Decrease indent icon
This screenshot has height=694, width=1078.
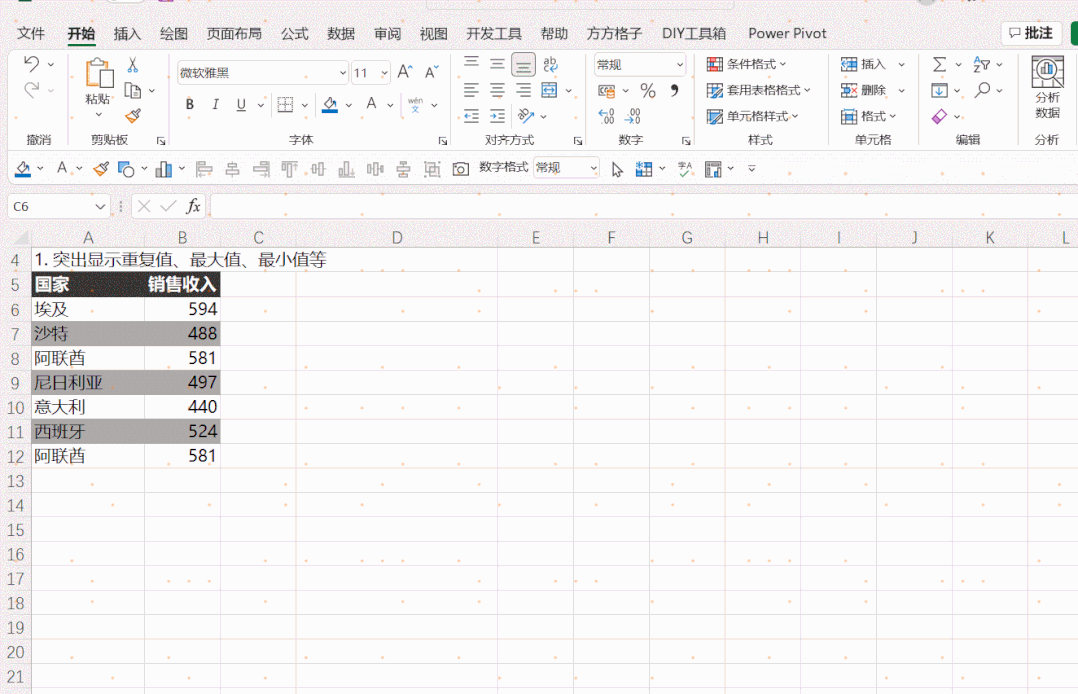pyautogui.click(x=472, y=116)
